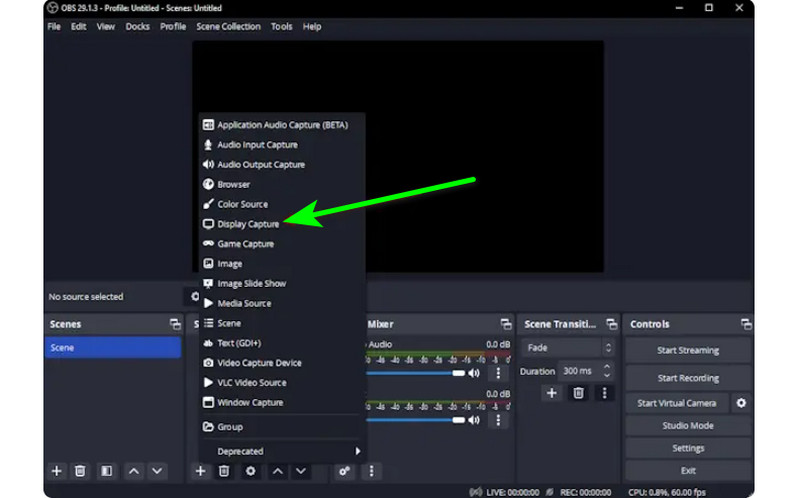
Task: Add a Browser source
Action: pyautogui.click(x=282, y=185)
